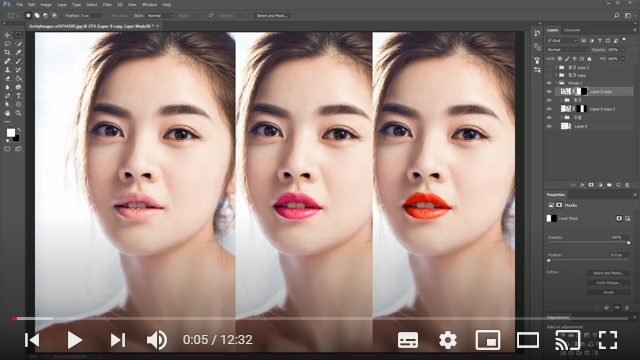Open the Style Normal dropdown in options bar
640x360 pixels.
click(x=160, y=16)
